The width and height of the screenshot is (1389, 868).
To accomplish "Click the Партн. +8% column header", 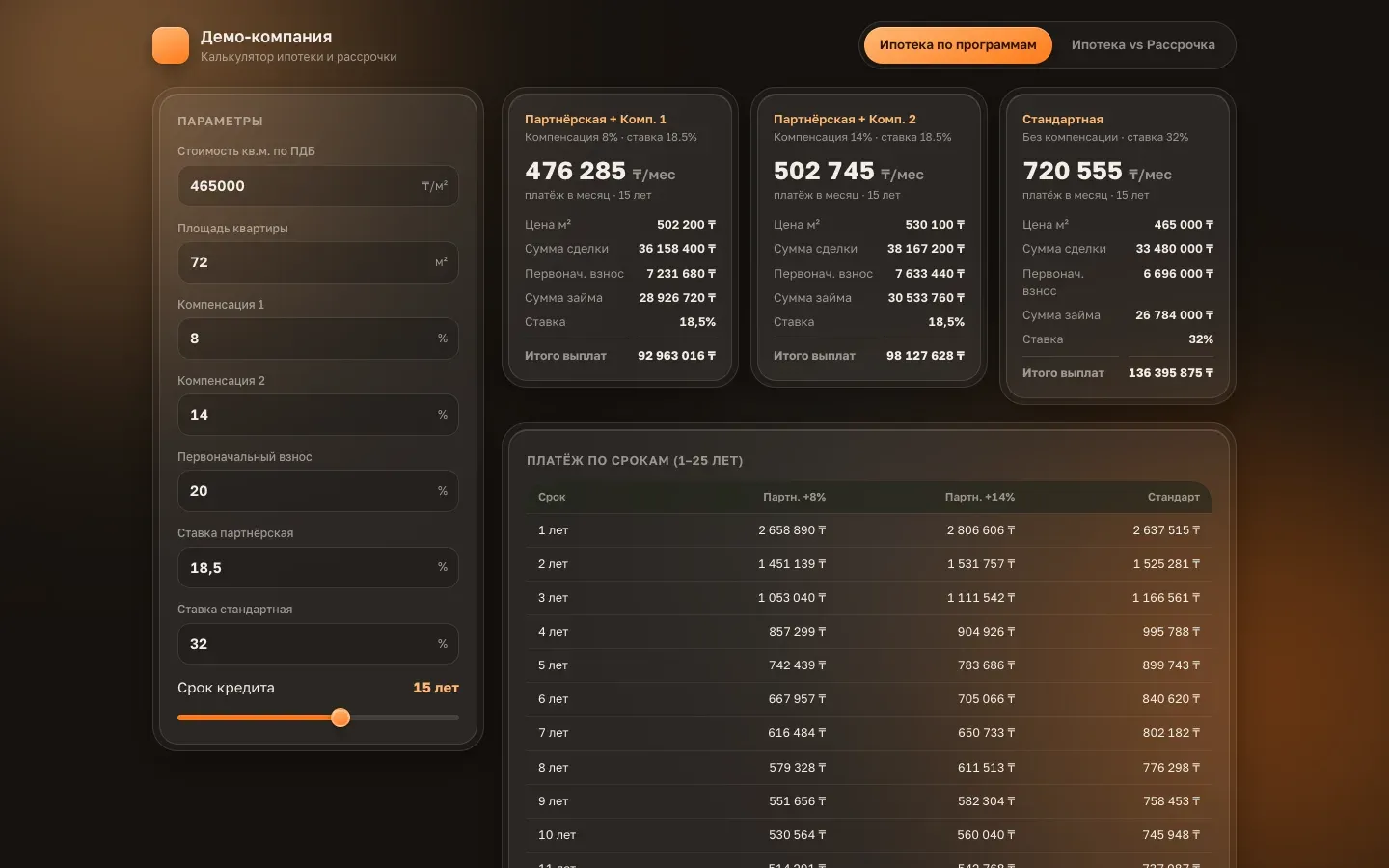I will pos(795,497).
